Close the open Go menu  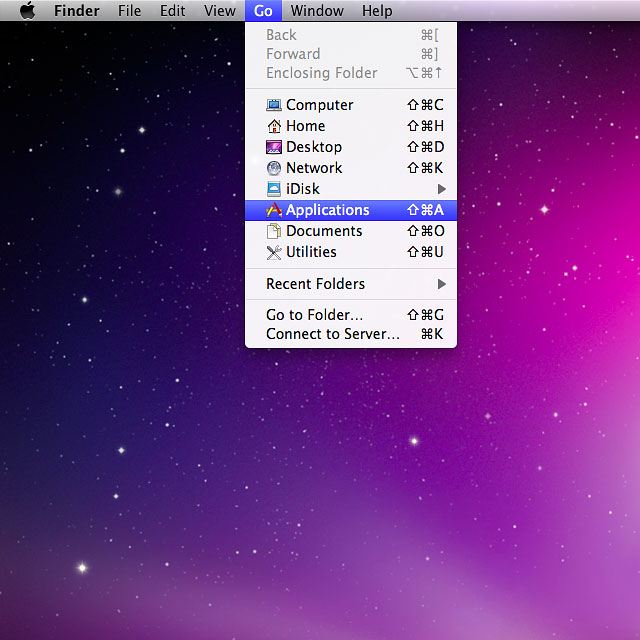point(263,11)
